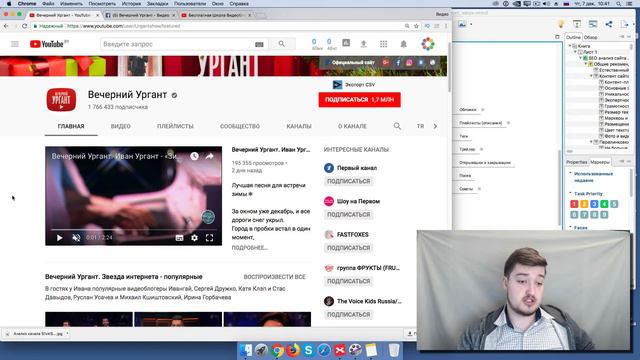Click ВОСПРОИЗВЕСТИ ВСЕ for the playlist
This screenshot has width=640, height=360.
pos(274,277)
